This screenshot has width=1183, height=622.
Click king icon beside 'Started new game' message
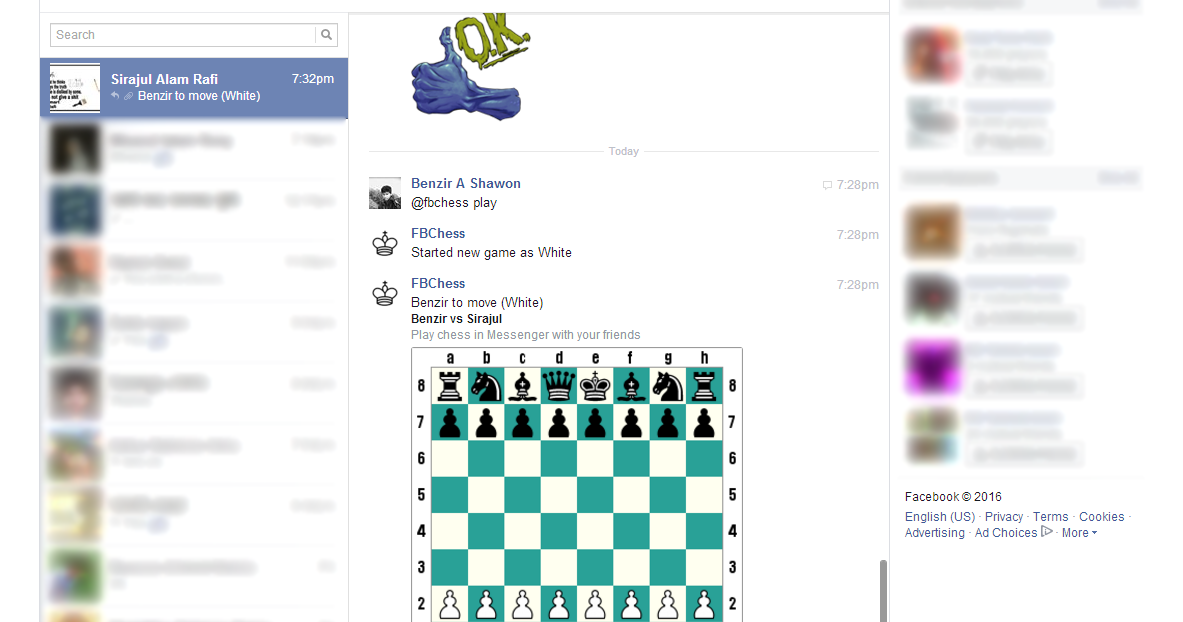385,243
